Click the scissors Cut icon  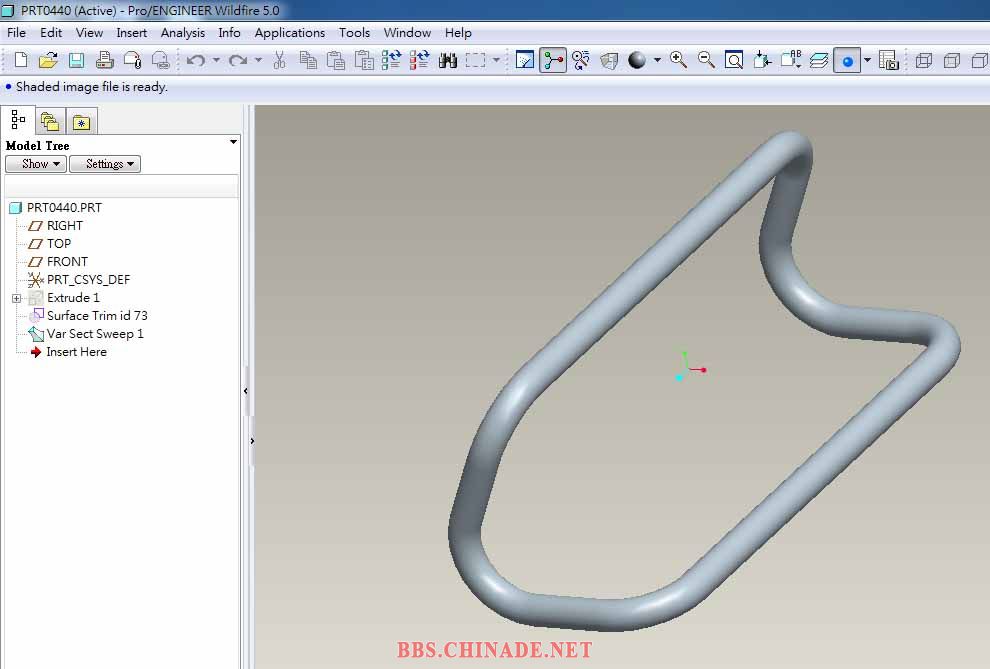(x=279, y=61)
